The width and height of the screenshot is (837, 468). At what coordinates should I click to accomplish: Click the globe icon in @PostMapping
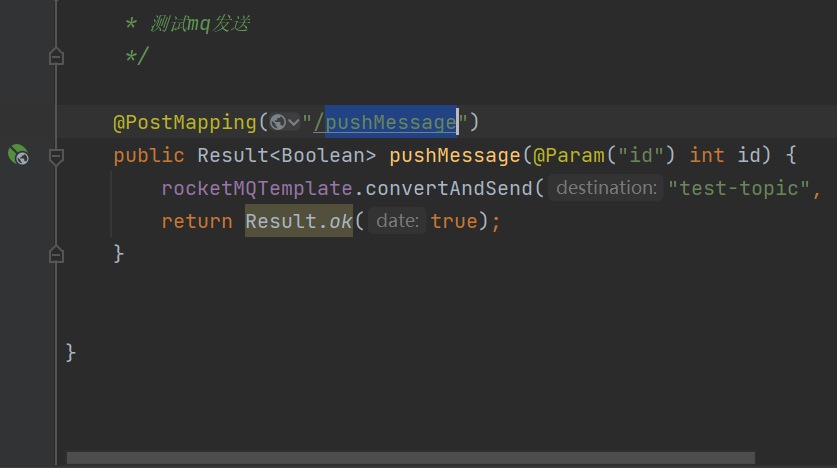click(x=277, y=123)
